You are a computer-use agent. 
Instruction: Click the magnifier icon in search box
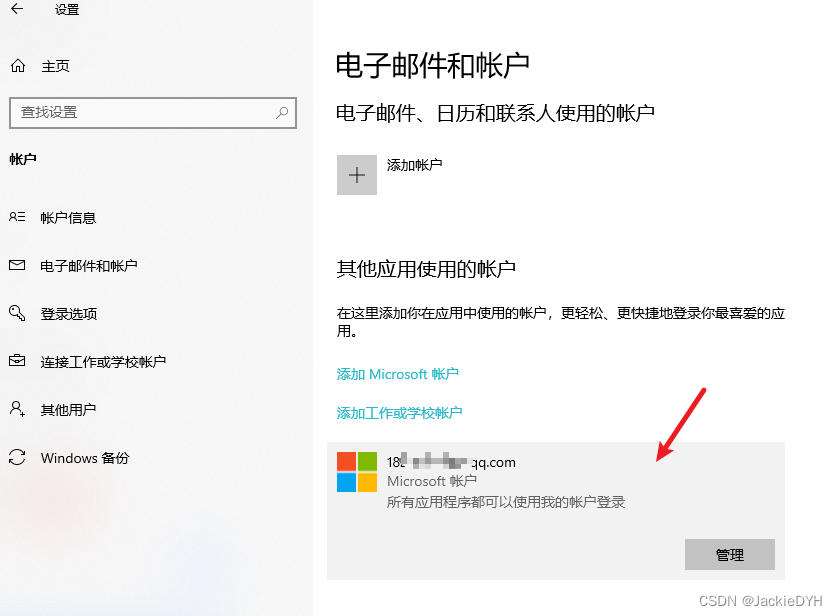point(282,112)
